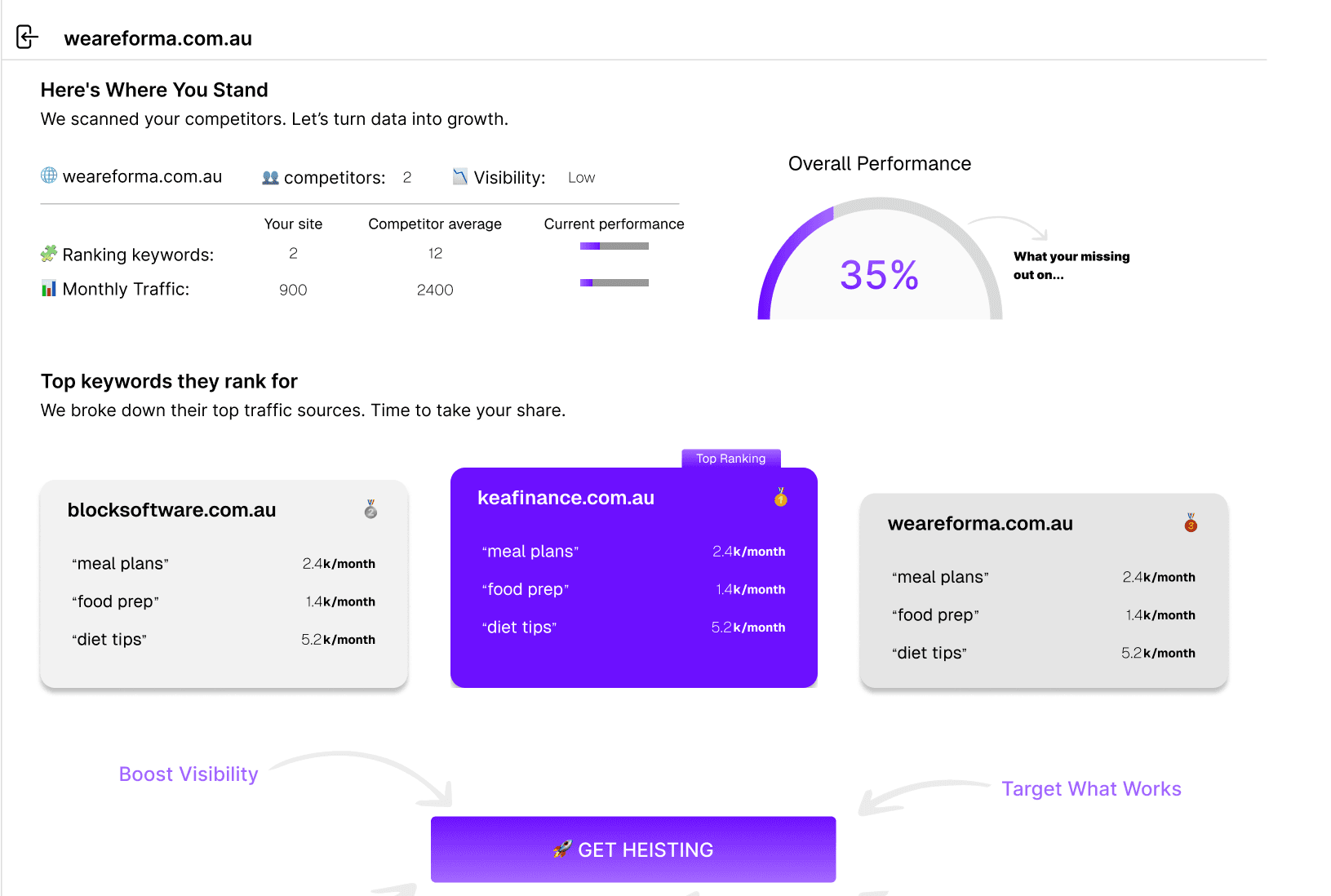The width and height of the screenshot is (1331, 896).
Task: Click the bronze medal on weareforma card
Action: pos(1190,525)
